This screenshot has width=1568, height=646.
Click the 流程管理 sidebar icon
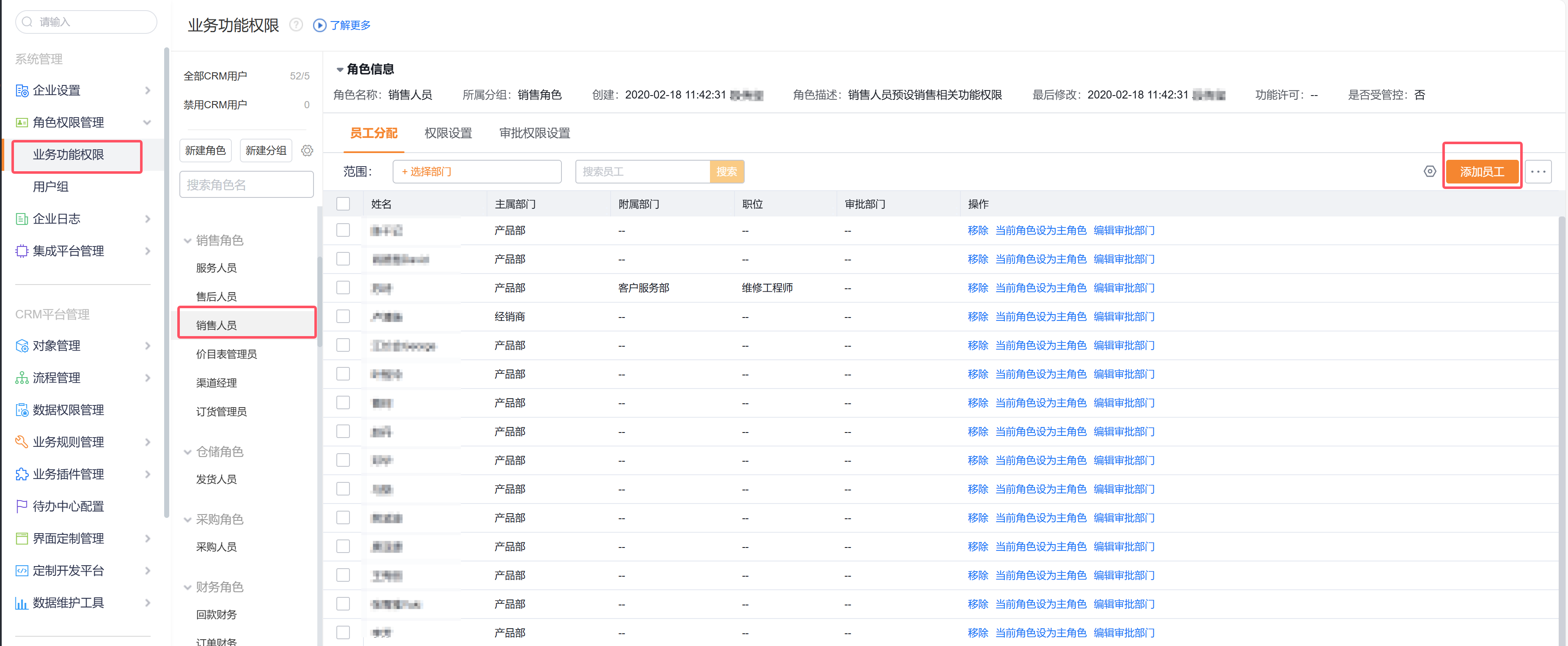[22, 378]
